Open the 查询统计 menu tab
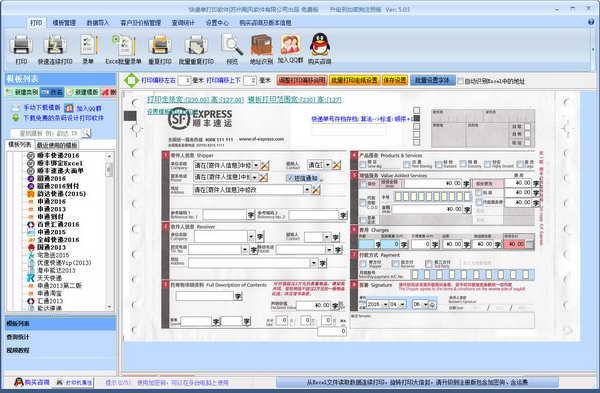Viewport: 600px width, 393px height. (183, 23)
